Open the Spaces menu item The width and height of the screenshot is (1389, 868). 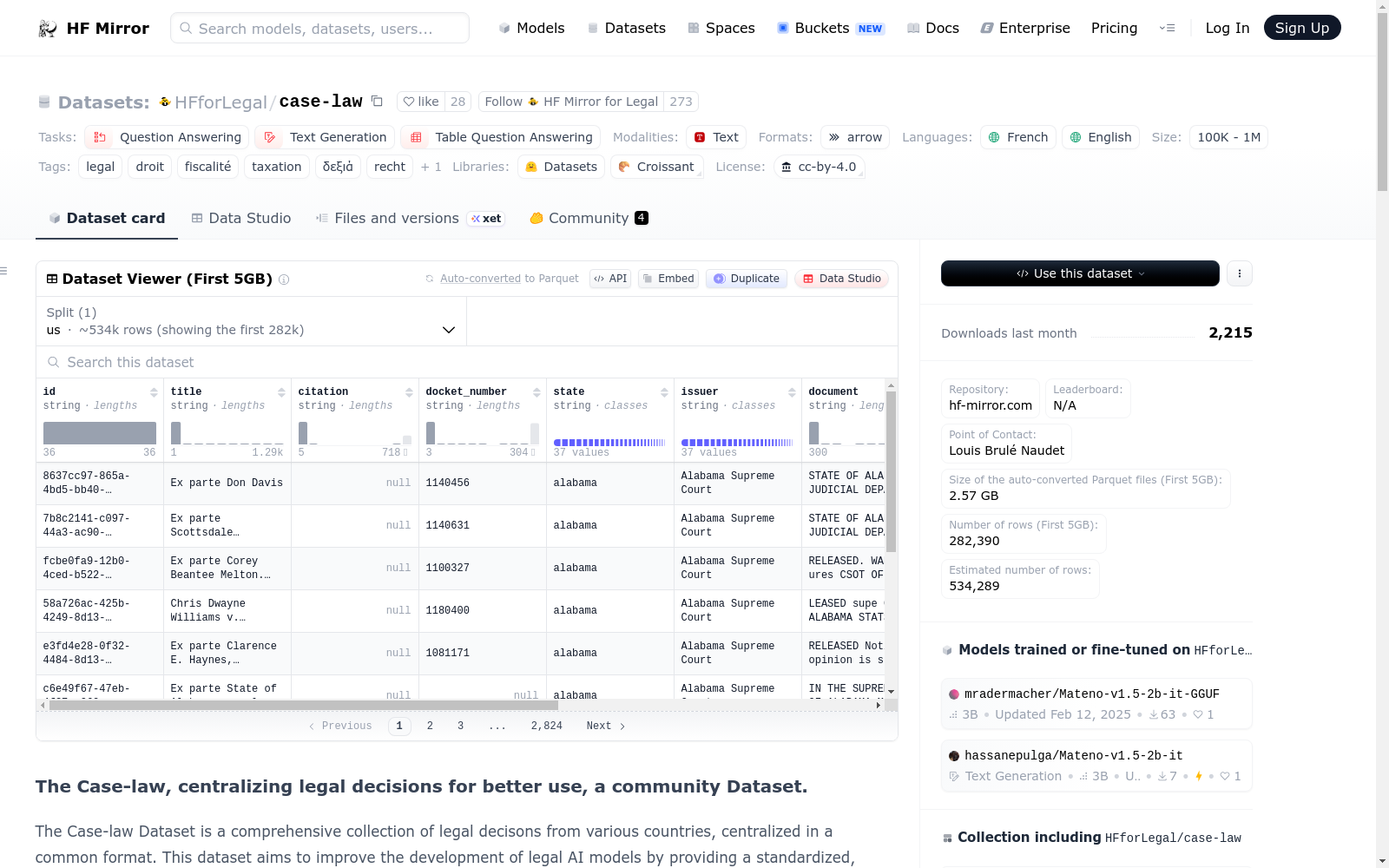pyautogui.click(x=721, y=28)
